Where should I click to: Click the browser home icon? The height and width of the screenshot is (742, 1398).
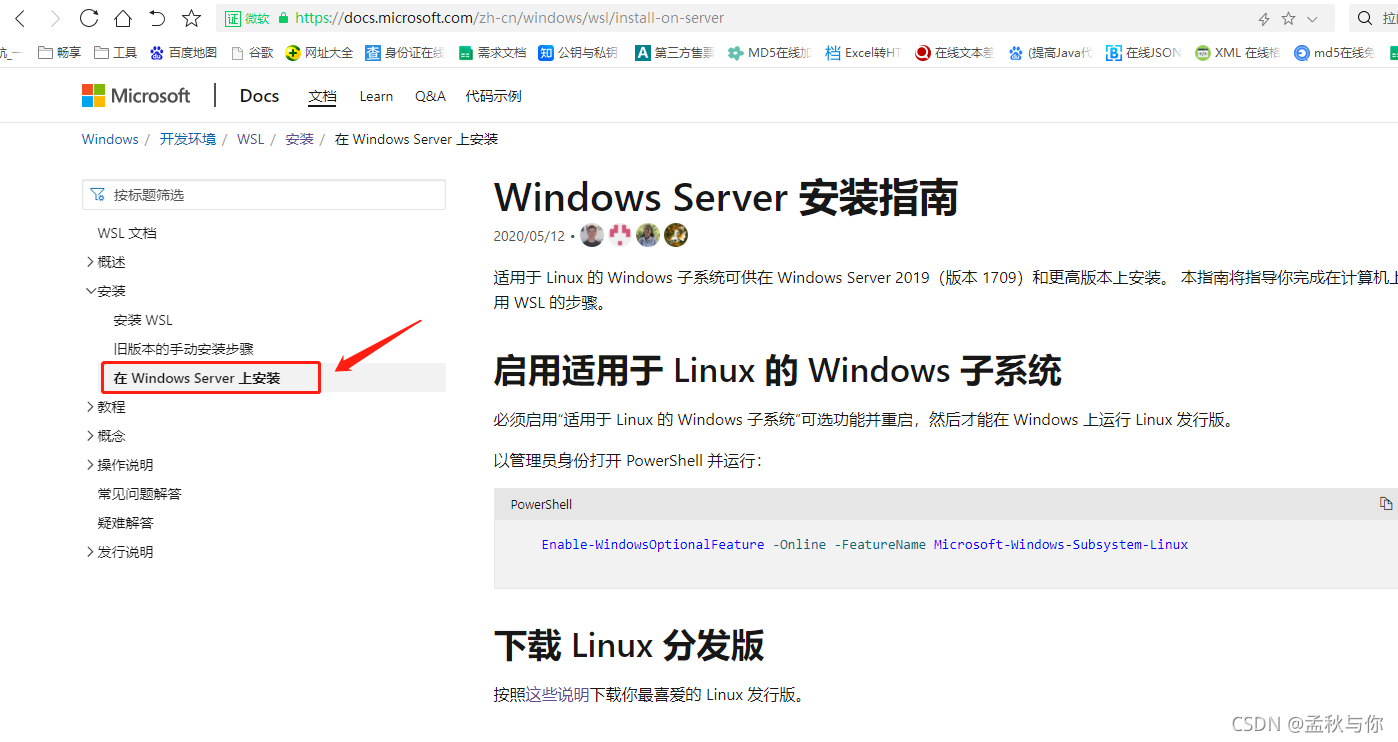click(x=122, y=17)
